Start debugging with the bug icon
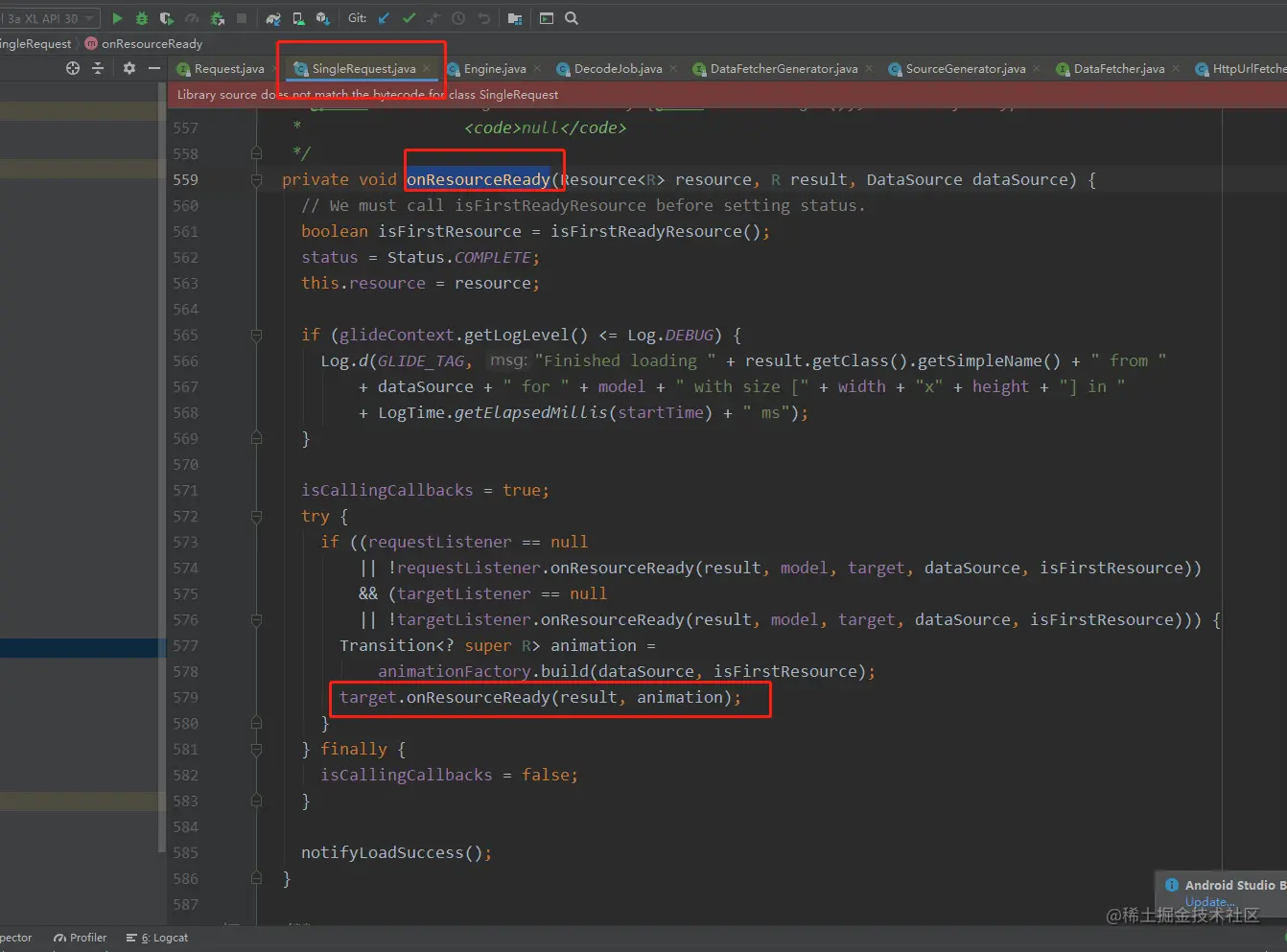The width and height of the screenshot is (1287, 952). [142, 18]
